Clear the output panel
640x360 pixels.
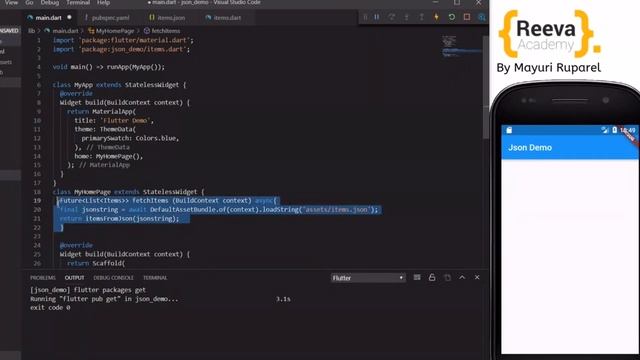(417, 278)
